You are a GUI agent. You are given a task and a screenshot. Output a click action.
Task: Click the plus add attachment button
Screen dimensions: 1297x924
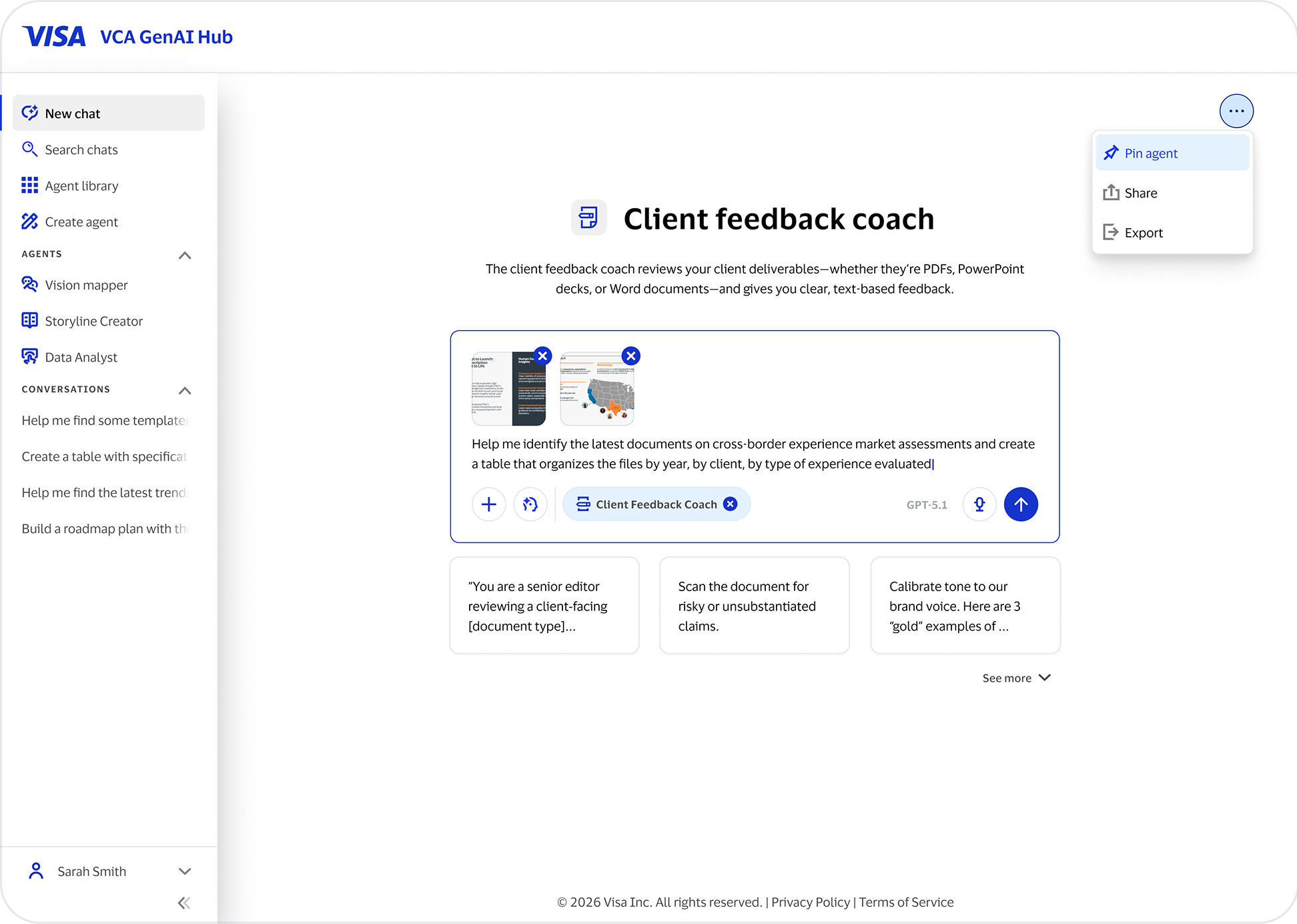[489, 504]
